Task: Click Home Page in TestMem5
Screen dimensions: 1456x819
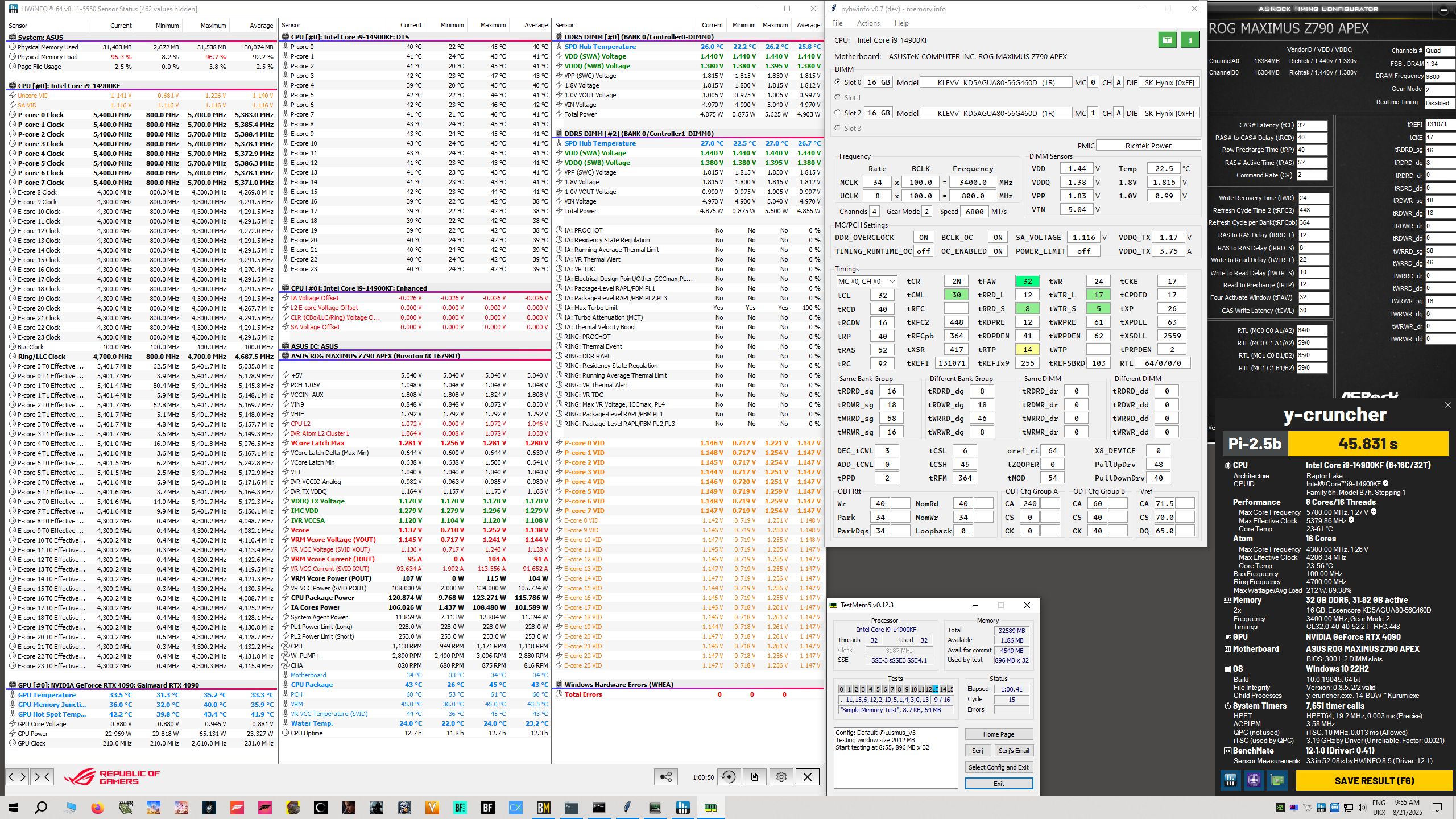Action: (x=999, y=734)
